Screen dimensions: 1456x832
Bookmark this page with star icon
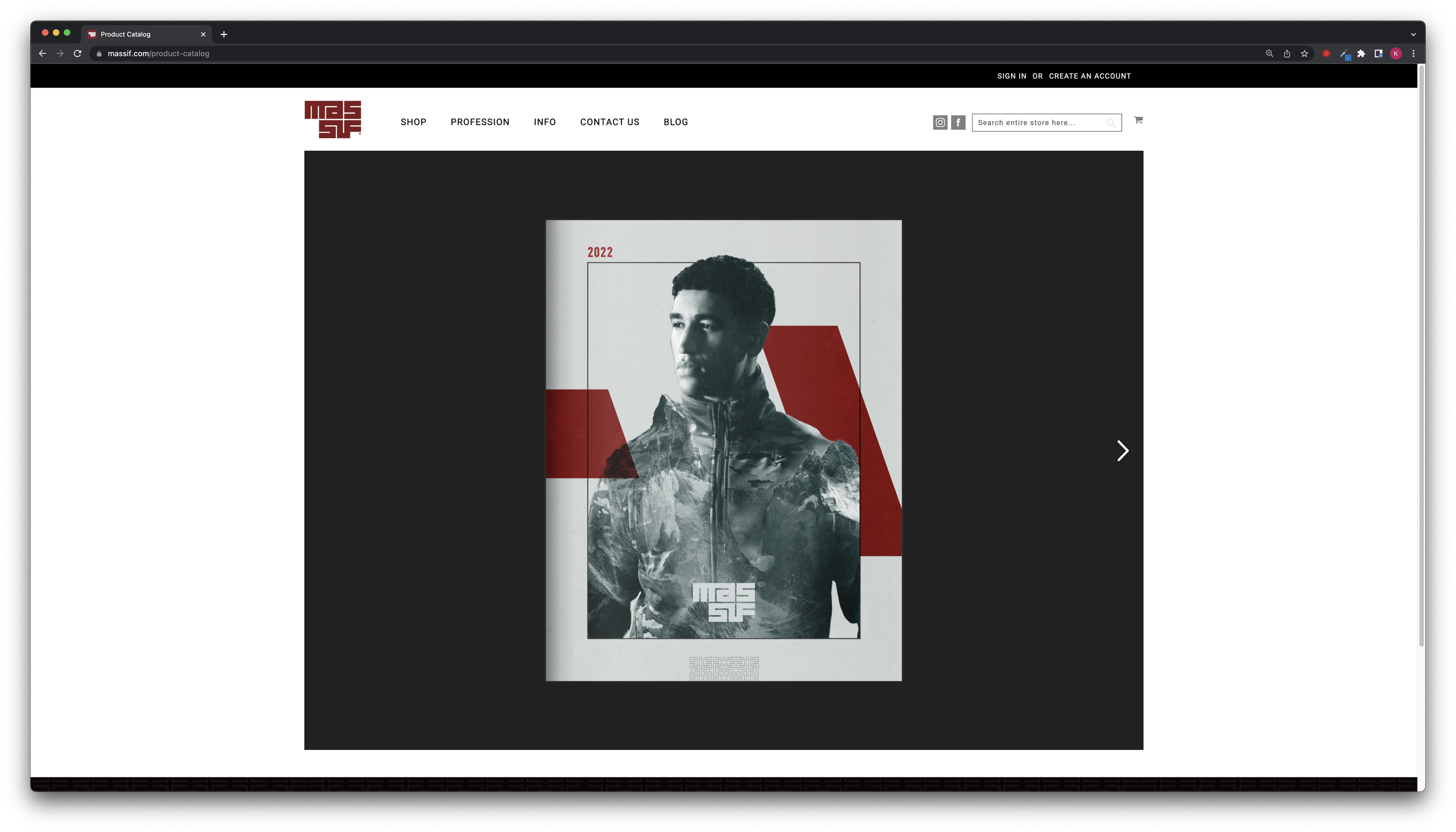pyautogui.click(x=1305, y=54)
